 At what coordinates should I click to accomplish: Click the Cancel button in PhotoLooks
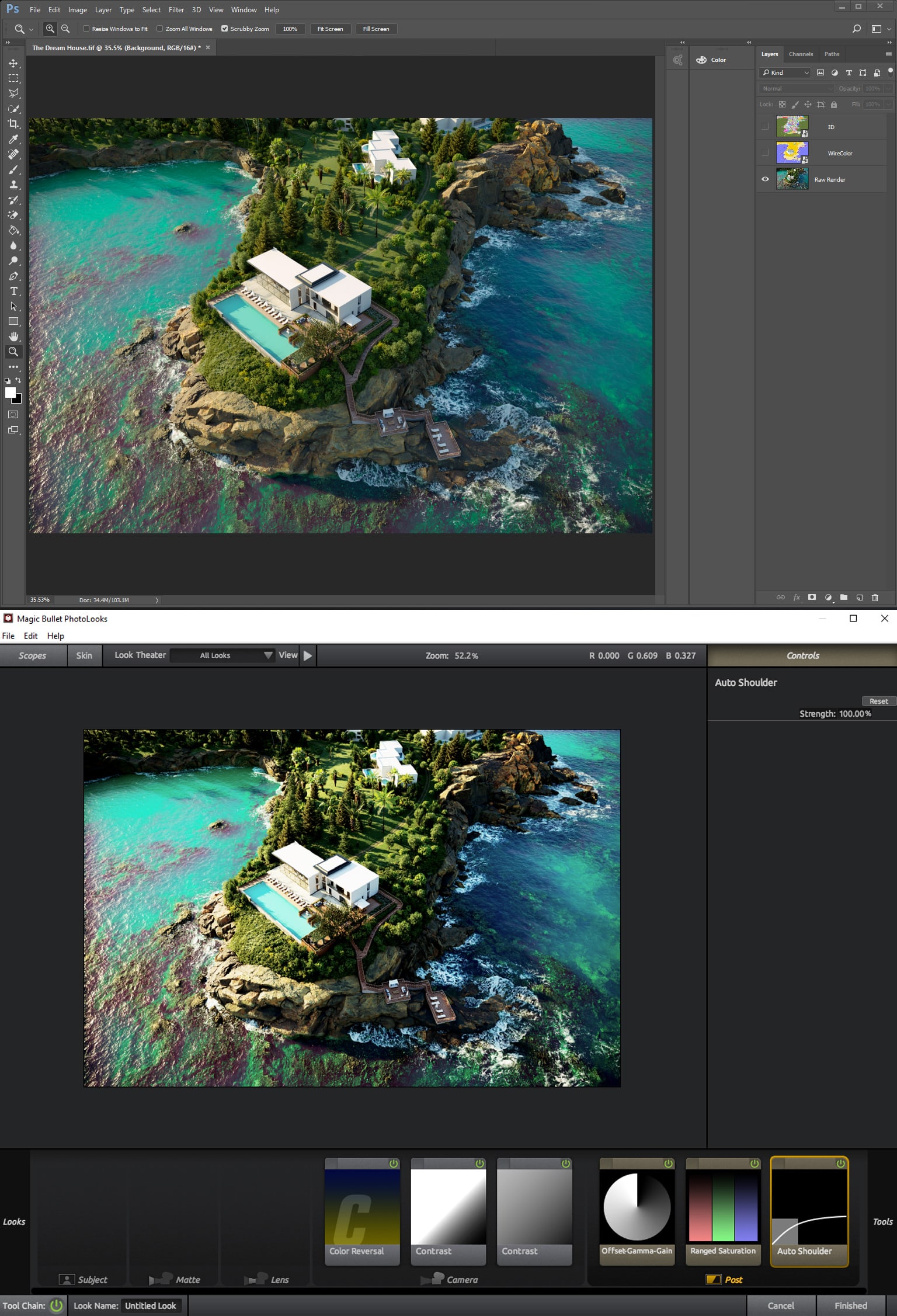[x=781, y=1305]
